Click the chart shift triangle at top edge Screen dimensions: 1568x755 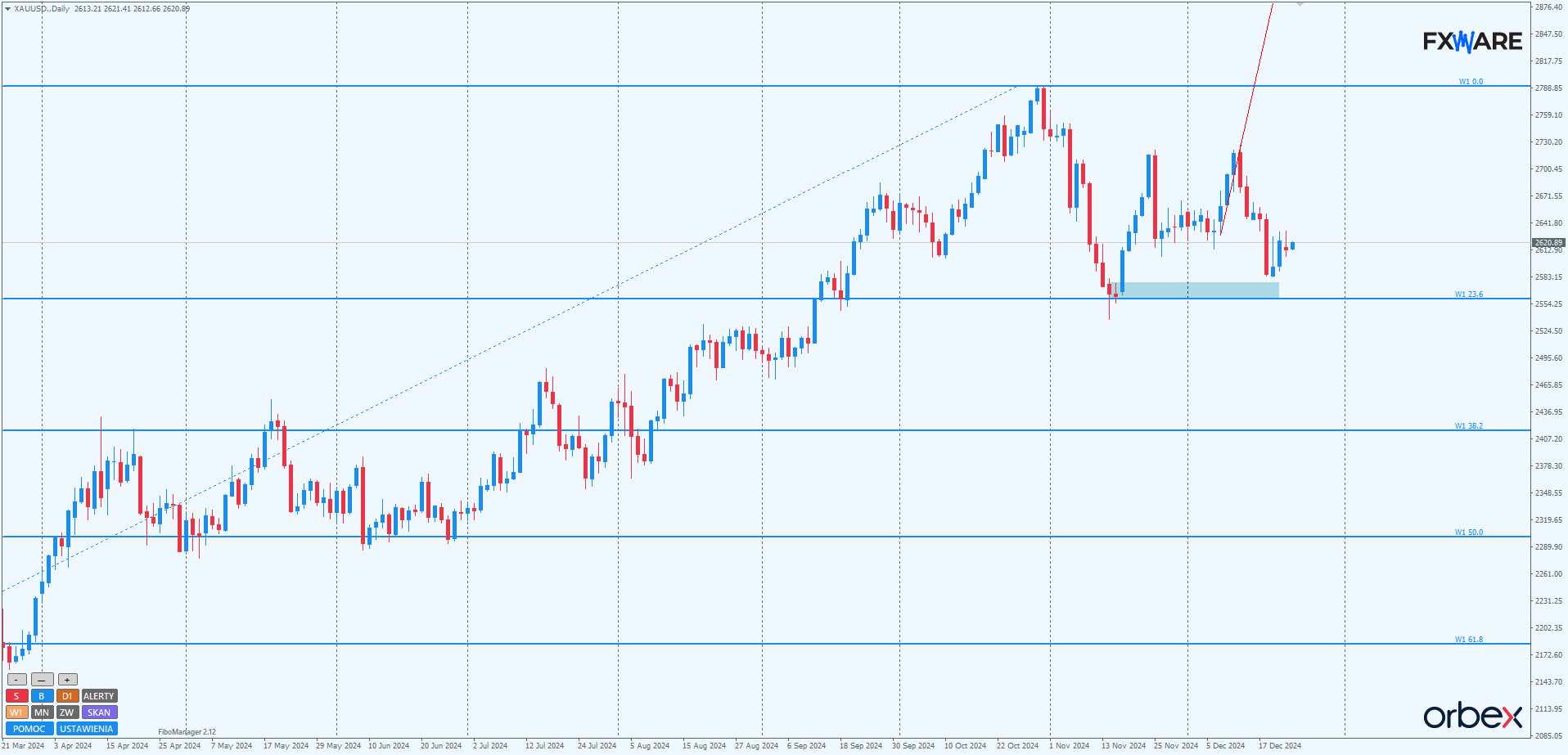(x=1300, y=5)
